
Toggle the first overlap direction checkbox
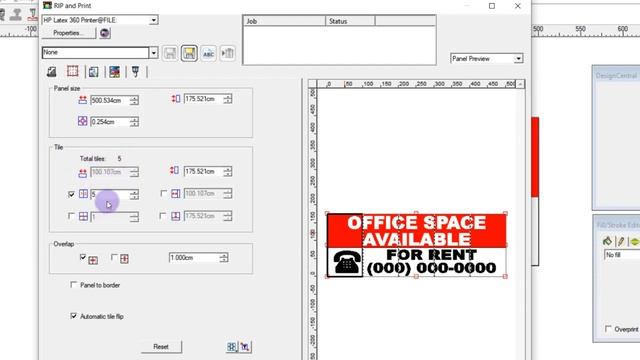83,257
